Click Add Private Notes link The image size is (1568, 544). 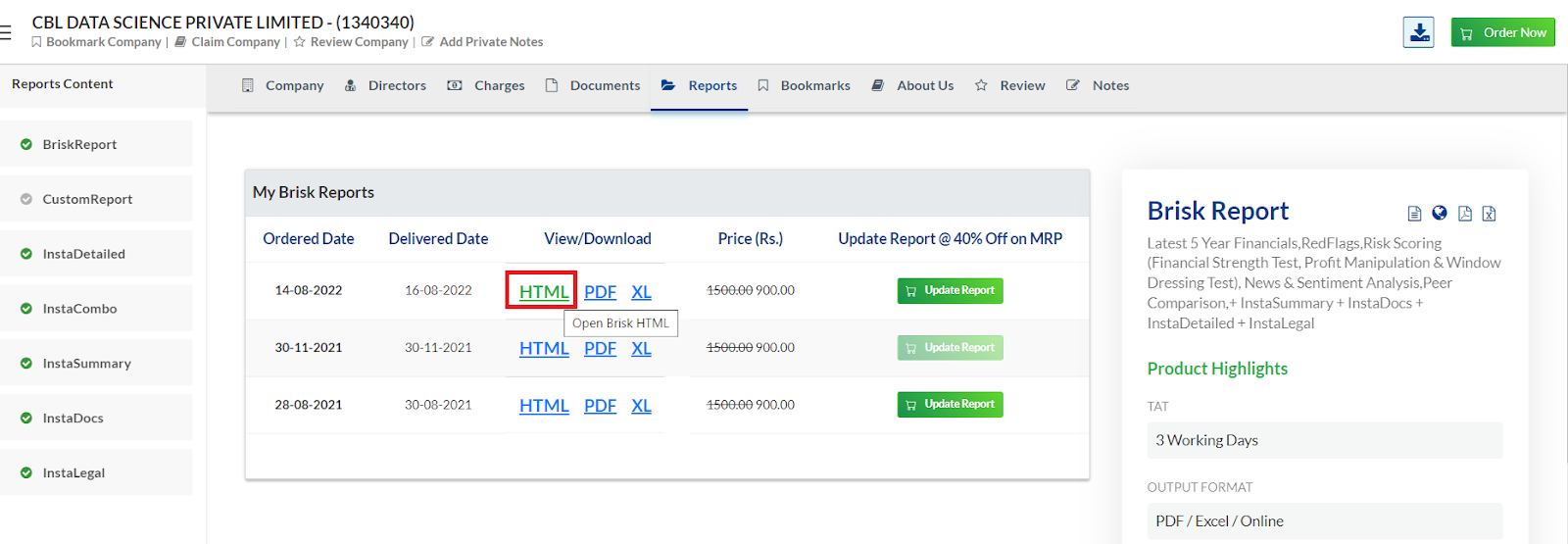pos(482,42)
